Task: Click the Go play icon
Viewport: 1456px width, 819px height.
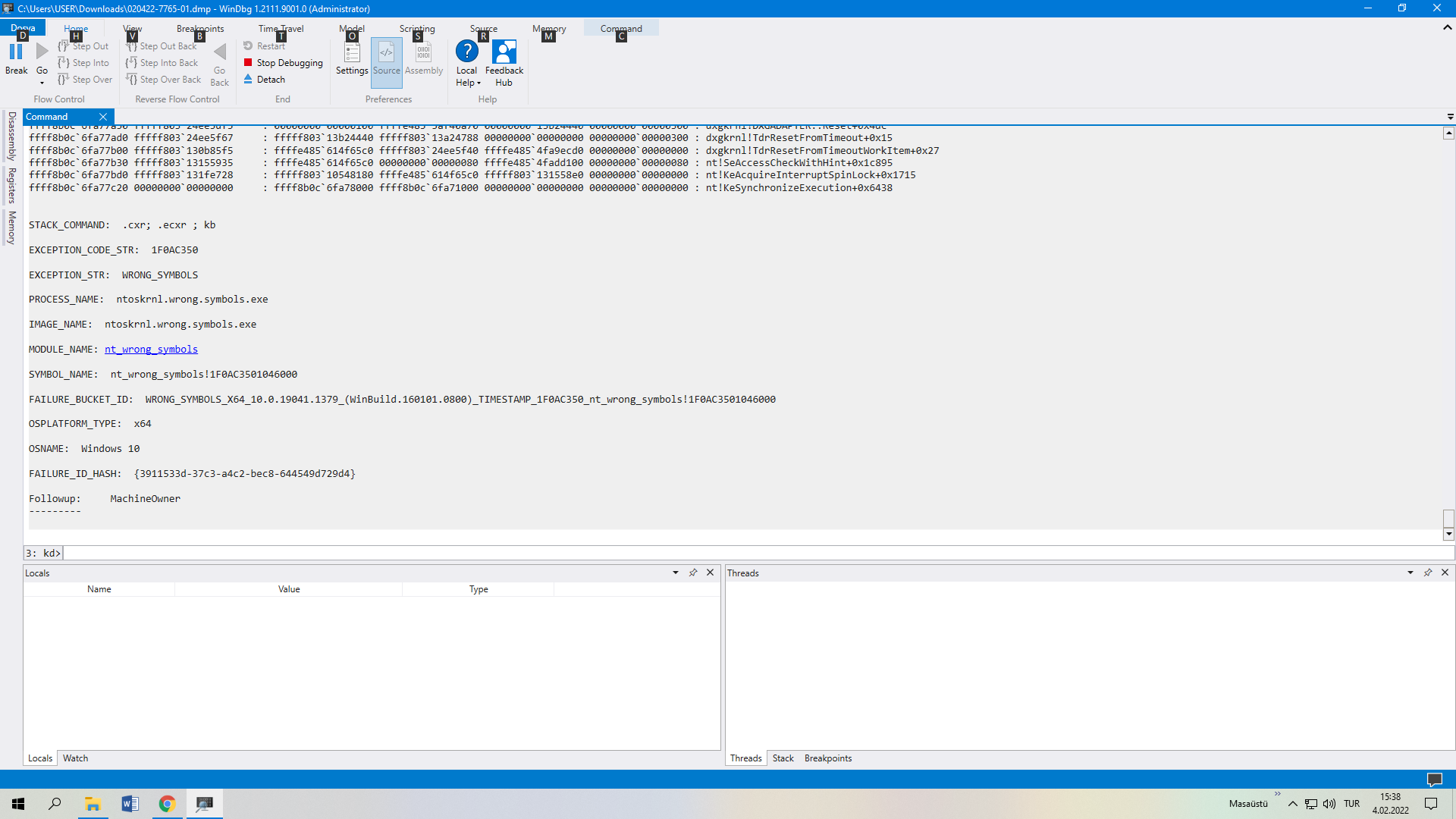Action: (42, 52)
